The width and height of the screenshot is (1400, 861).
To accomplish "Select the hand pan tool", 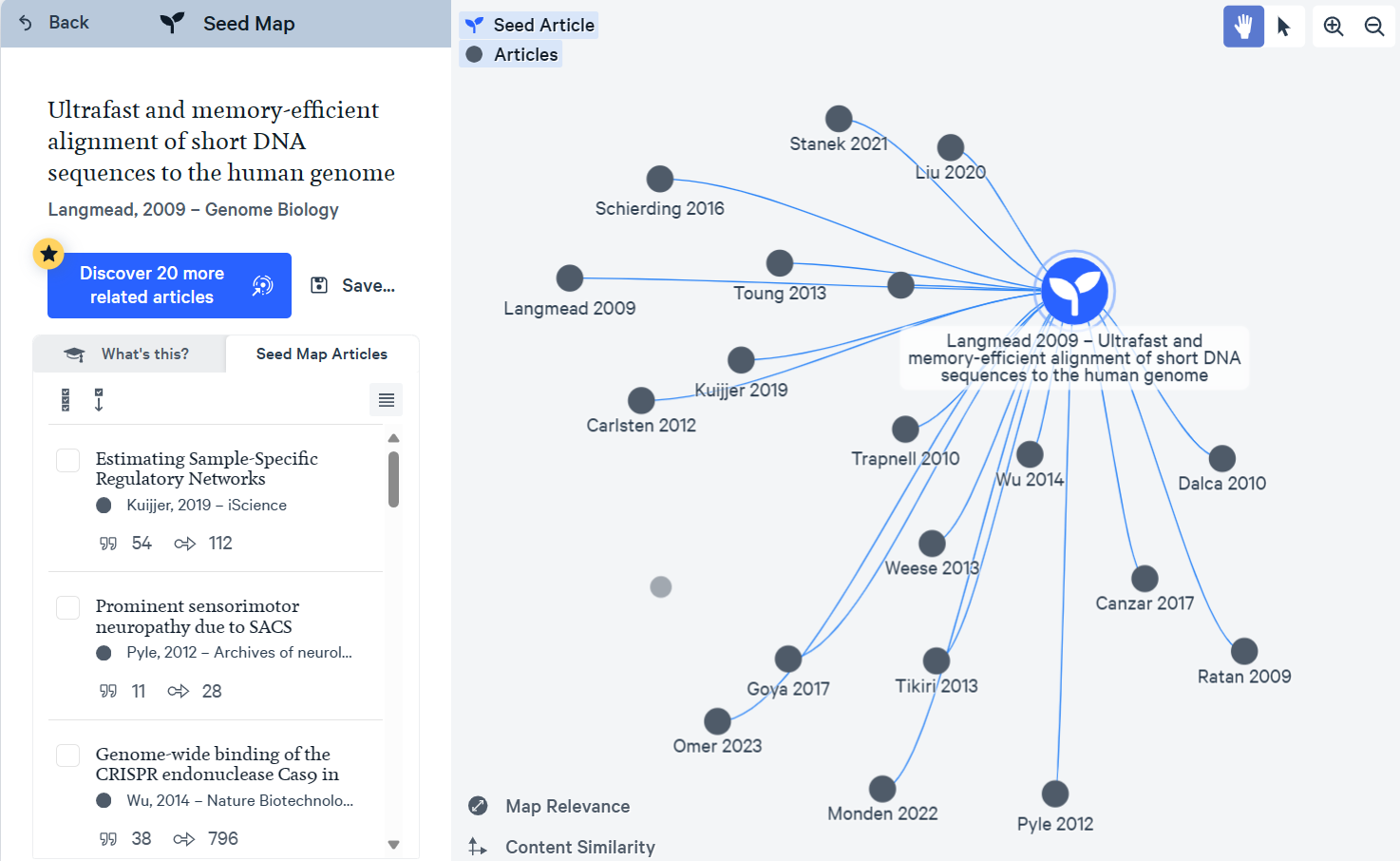I will pos(1243,27).
